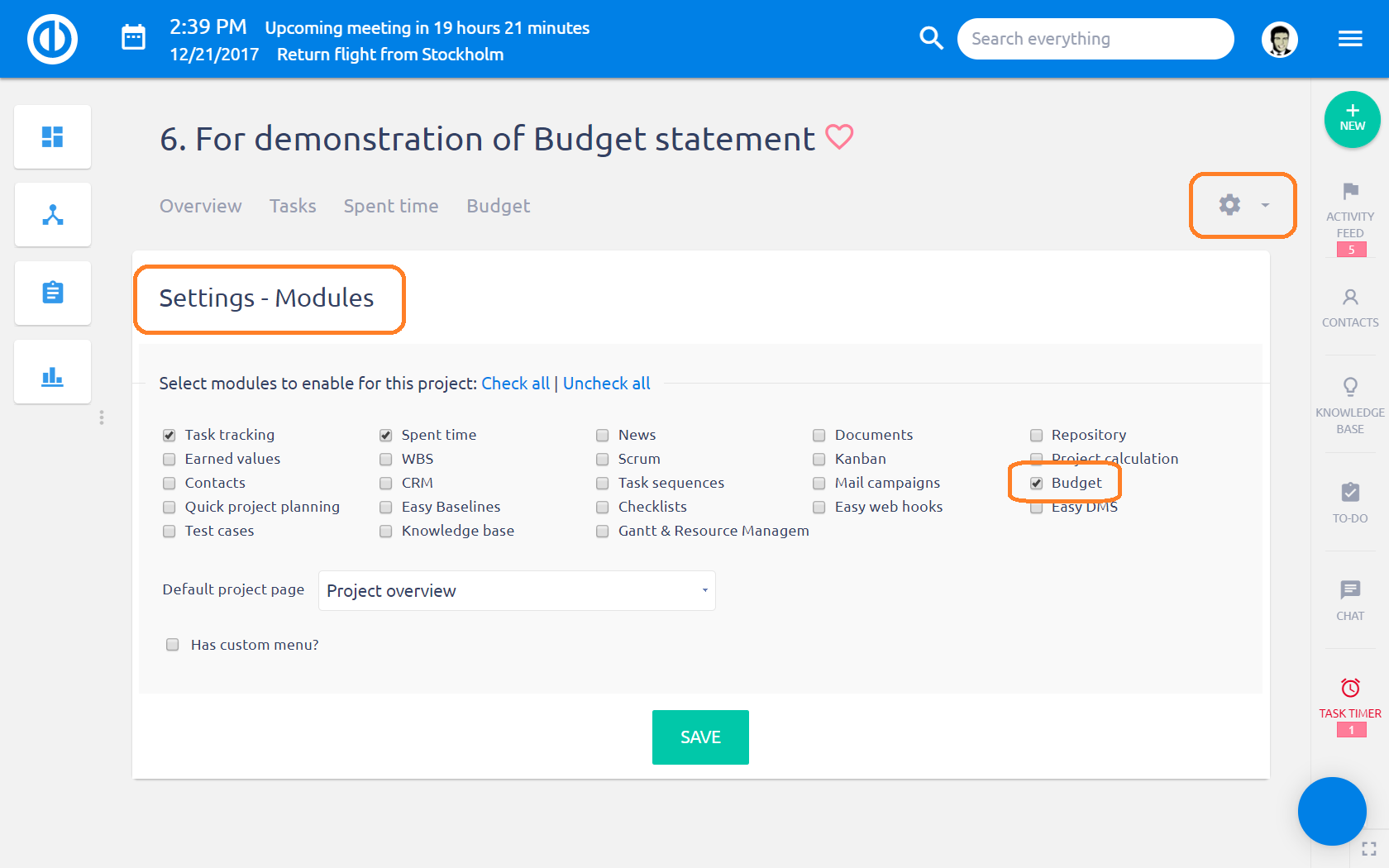Uncheck the Budget module checkbox

[x=1036, y=484]
